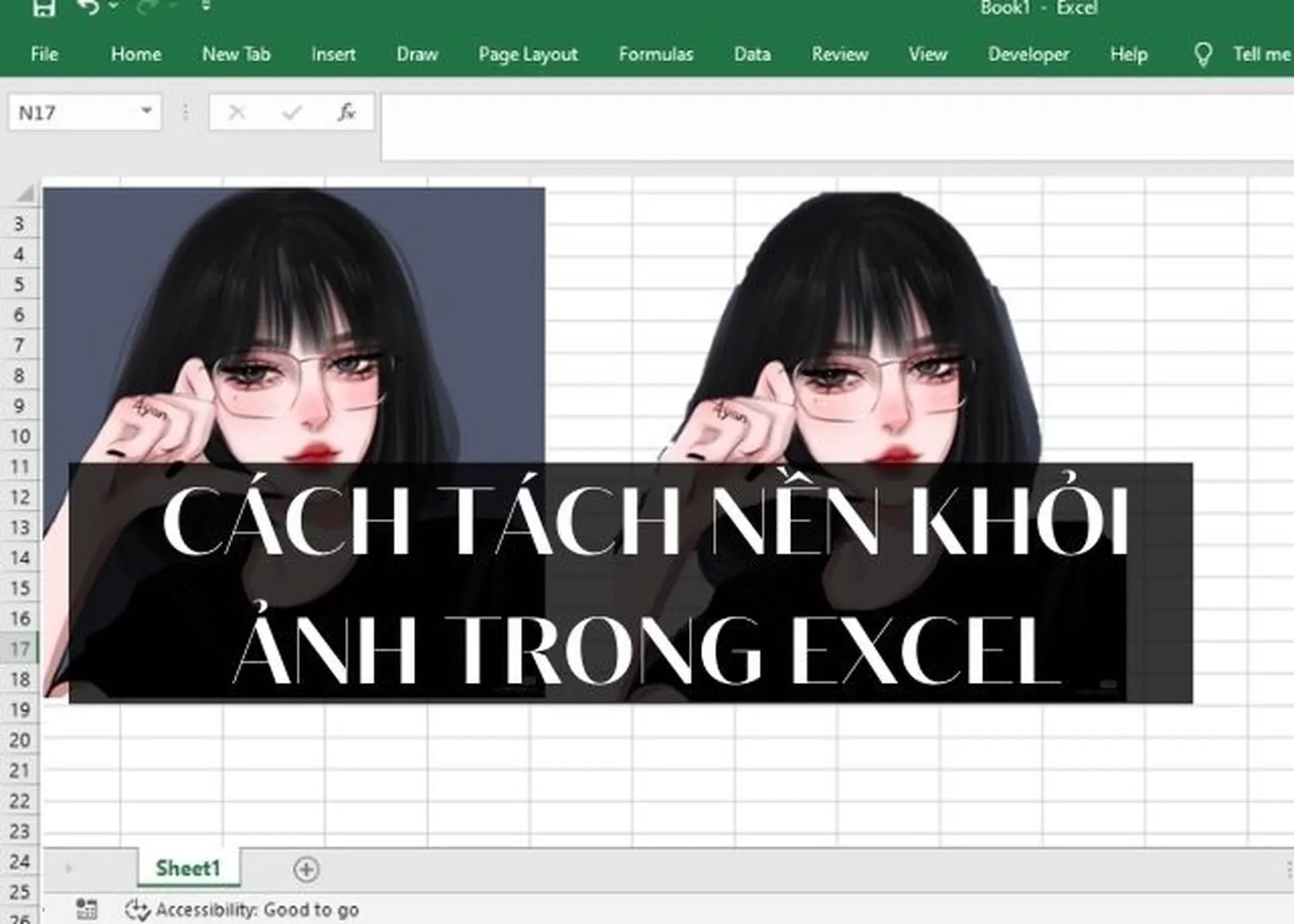Click the Undo icon

coord(88,8)
